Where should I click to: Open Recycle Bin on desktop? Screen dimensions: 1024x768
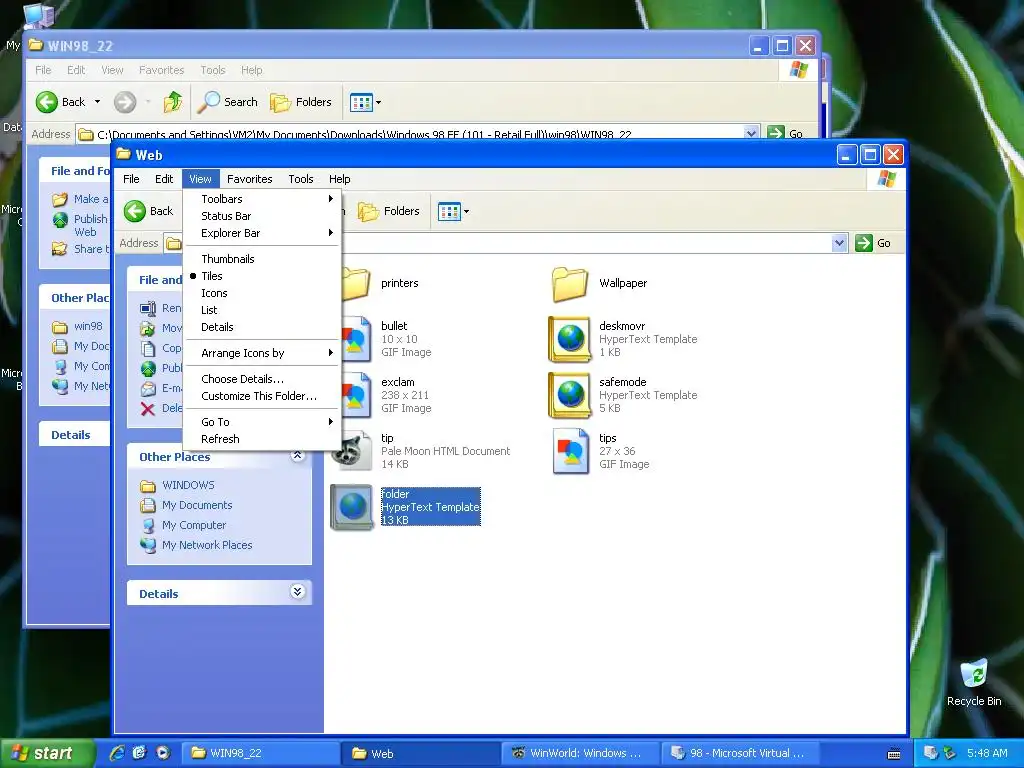974,683
